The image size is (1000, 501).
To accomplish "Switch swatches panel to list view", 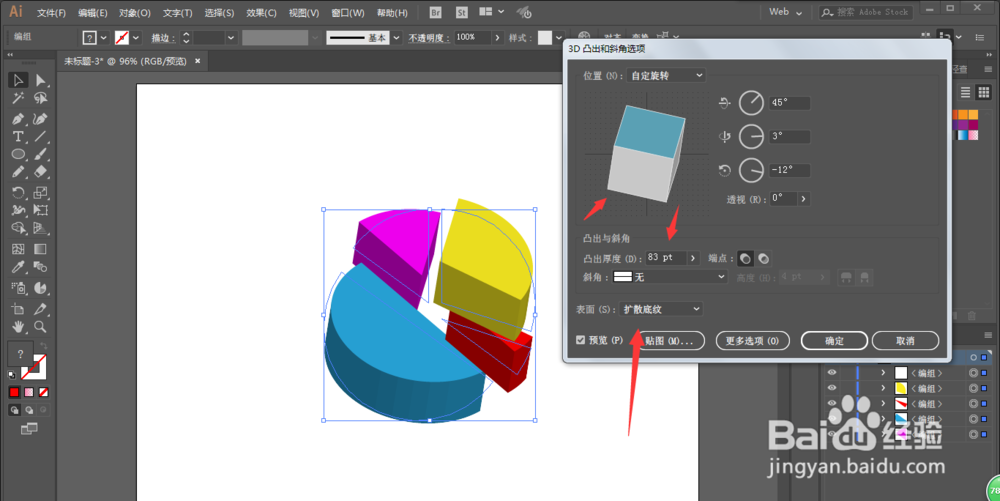I will tap(966, 92).
